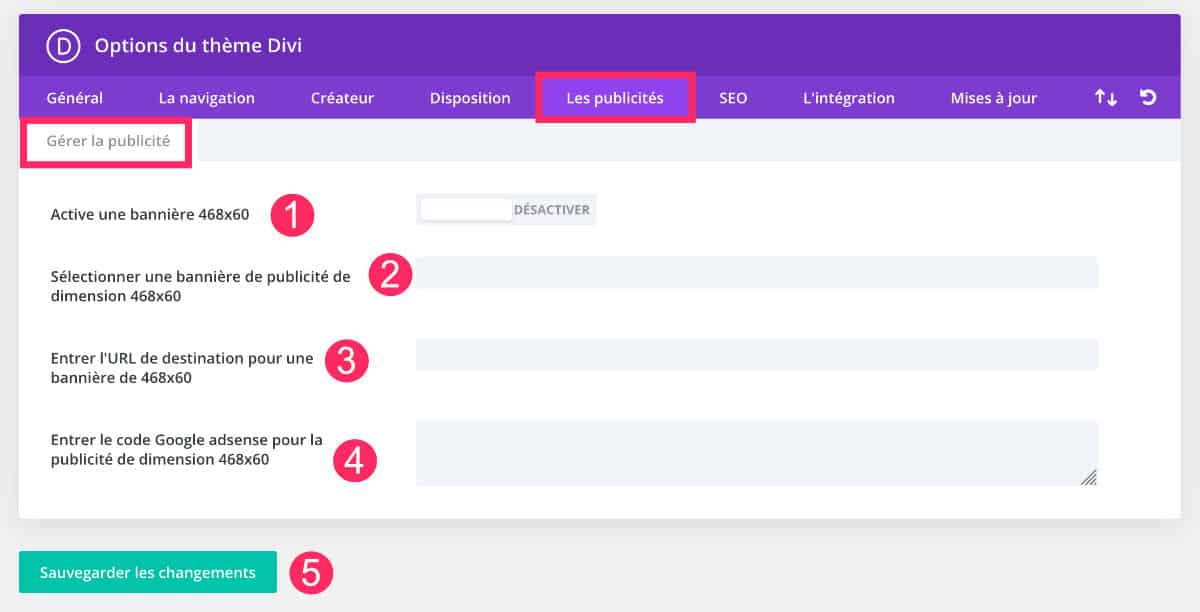The height and width of the screenshot is (612, 1200).
Task: Click the 'Entrer le code Google adsense' label
Action: (x=187, y=449)
